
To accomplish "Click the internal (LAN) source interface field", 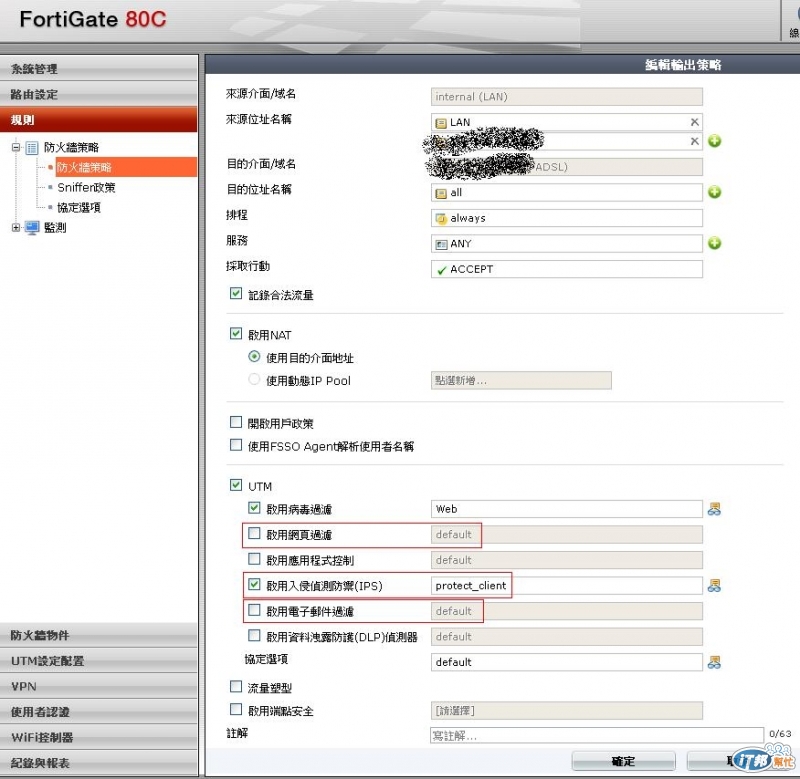I will pyautogui.click(x=566, y=96).
